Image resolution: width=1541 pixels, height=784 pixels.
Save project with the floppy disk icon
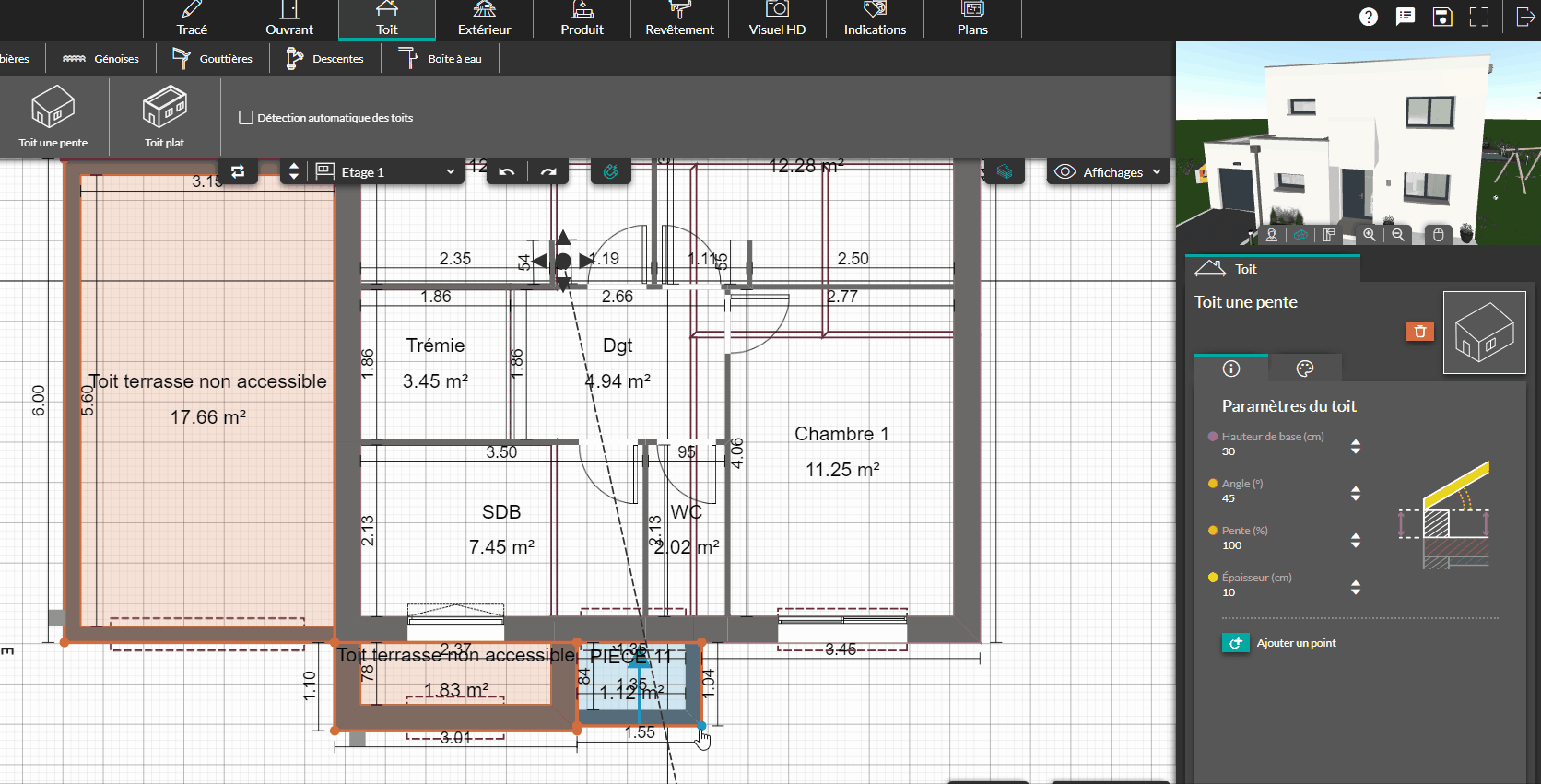pos(1442,17)
